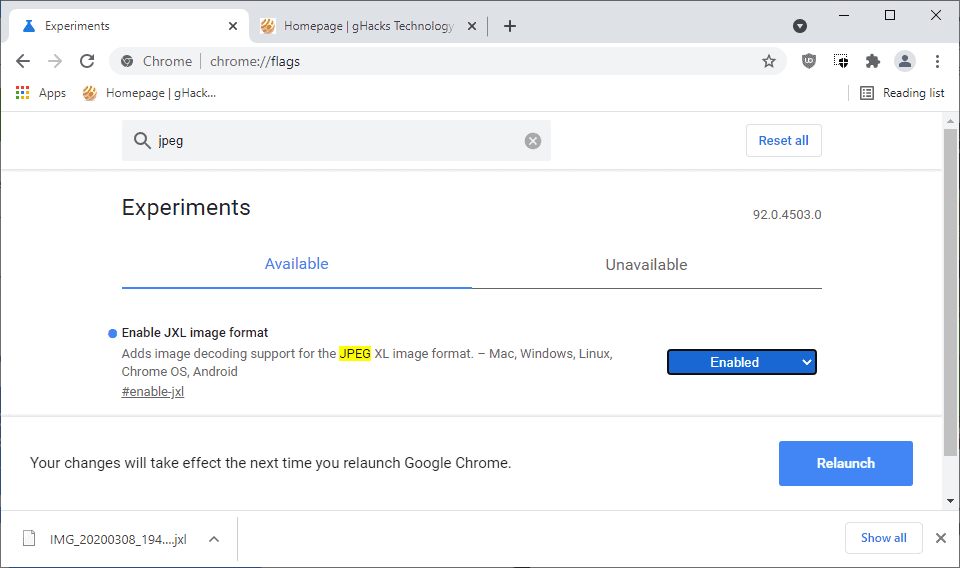Screen dimensions: 960x568
Task: Reset all flags to default
Action: [784, 140]
